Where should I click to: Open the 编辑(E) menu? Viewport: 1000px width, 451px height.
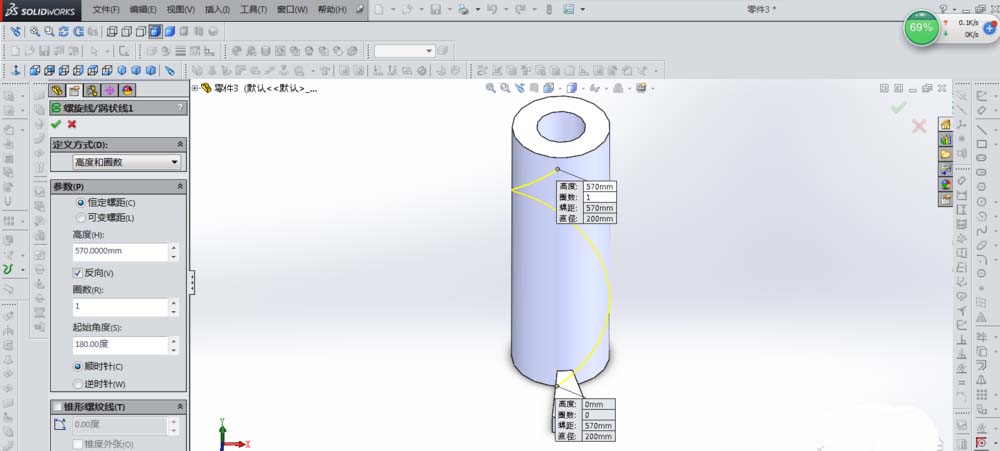coord(142,10)
